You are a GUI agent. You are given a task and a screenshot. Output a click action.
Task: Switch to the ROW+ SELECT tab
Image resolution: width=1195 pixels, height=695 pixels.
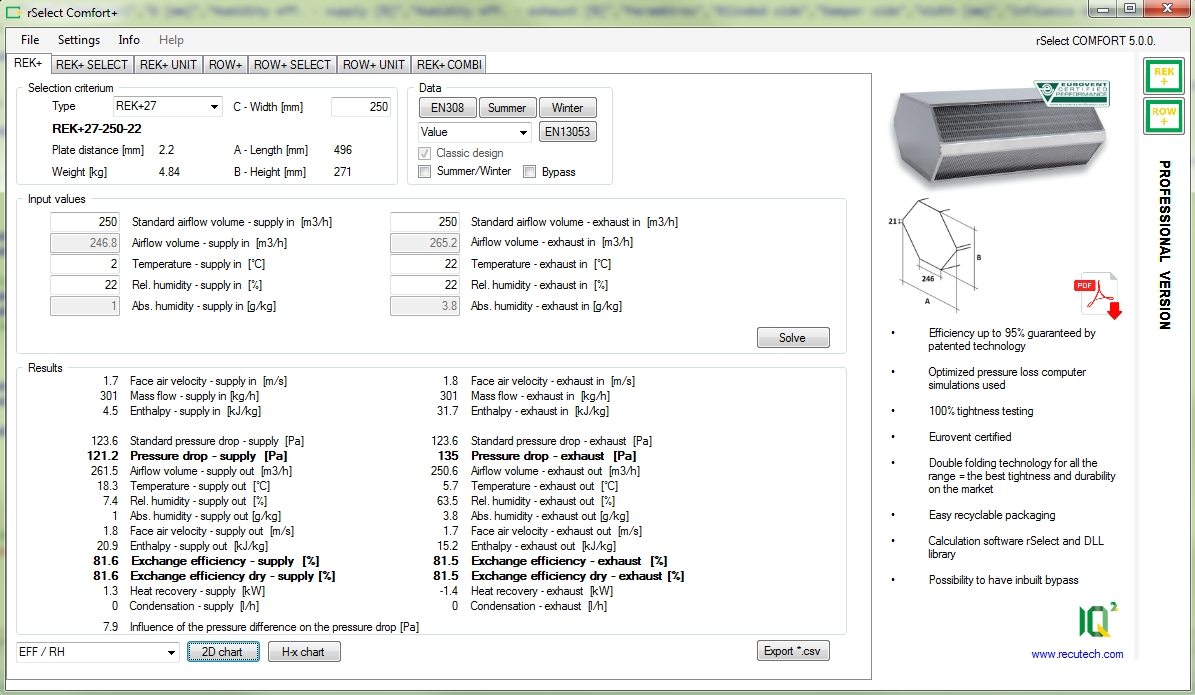(292, 65)
